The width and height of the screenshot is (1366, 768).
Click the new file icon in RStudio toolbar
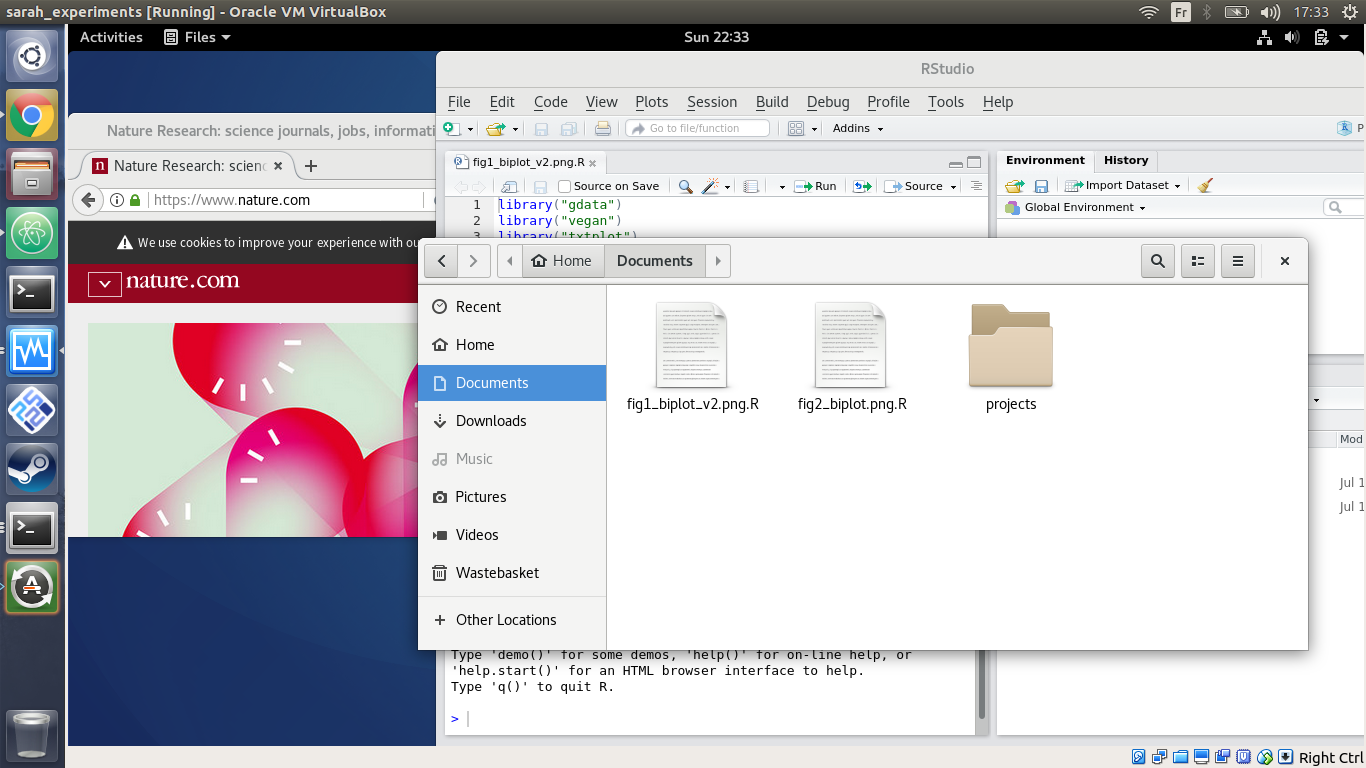point(452,128)
